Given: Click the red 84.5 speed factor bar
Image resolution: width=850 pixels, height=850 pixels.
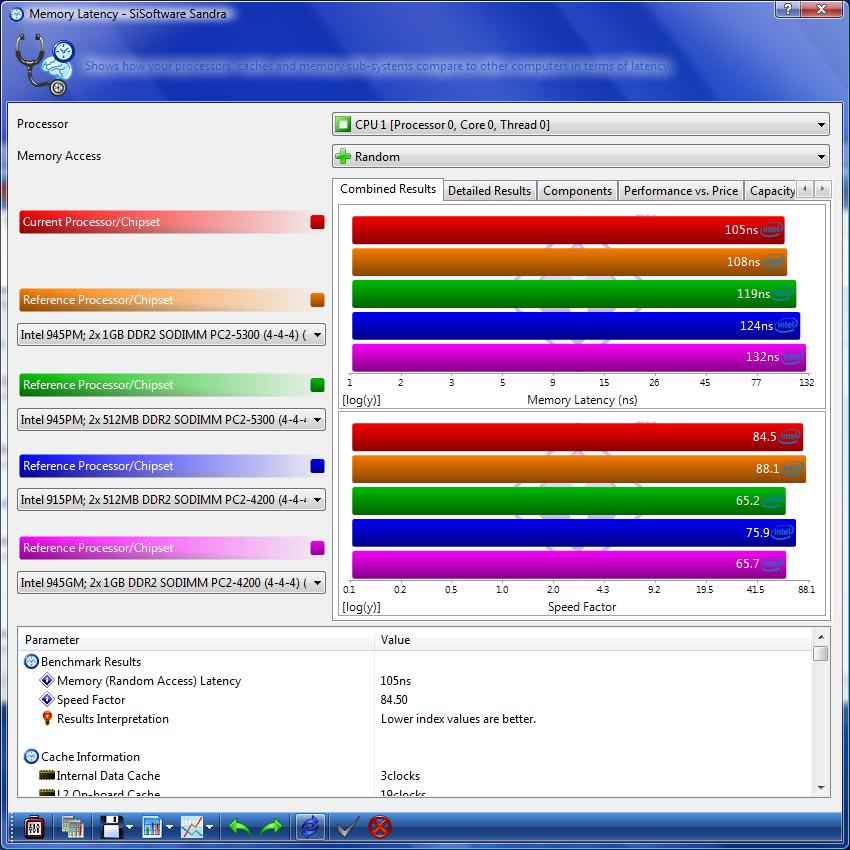Looking at the screenshot, I should (x=577, y=437).
